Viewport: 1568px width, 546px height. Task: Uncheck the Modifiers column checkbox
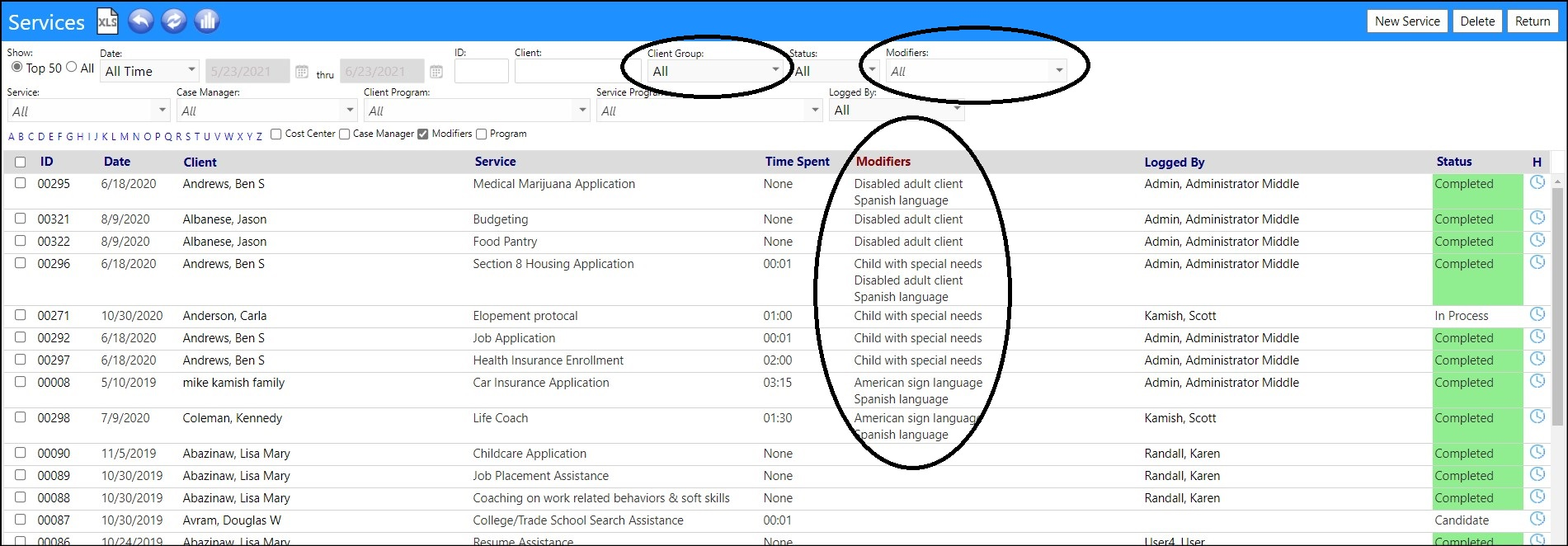click(x=423, y=134)
